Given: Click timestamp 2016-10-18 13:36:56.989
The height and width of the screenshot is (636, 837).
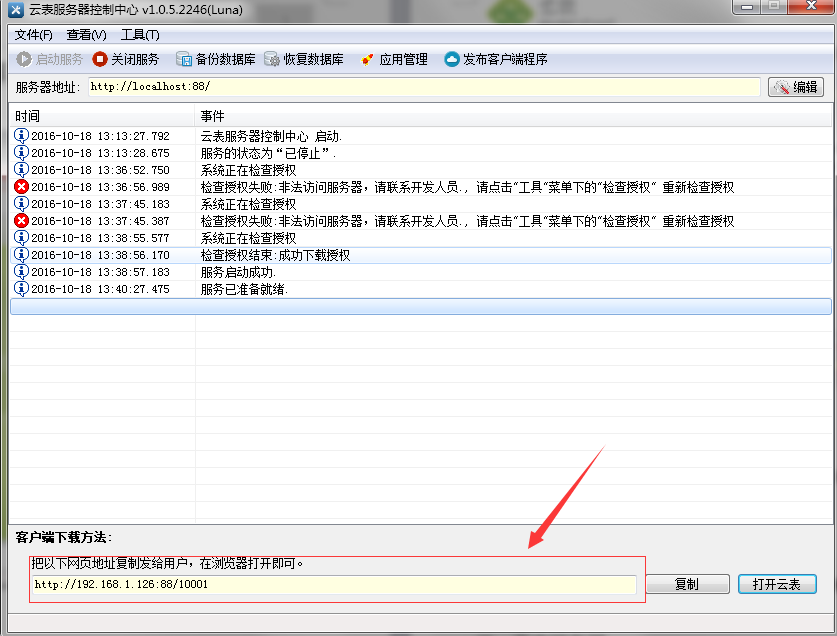Looking at the screenshot, I should 100,187.
